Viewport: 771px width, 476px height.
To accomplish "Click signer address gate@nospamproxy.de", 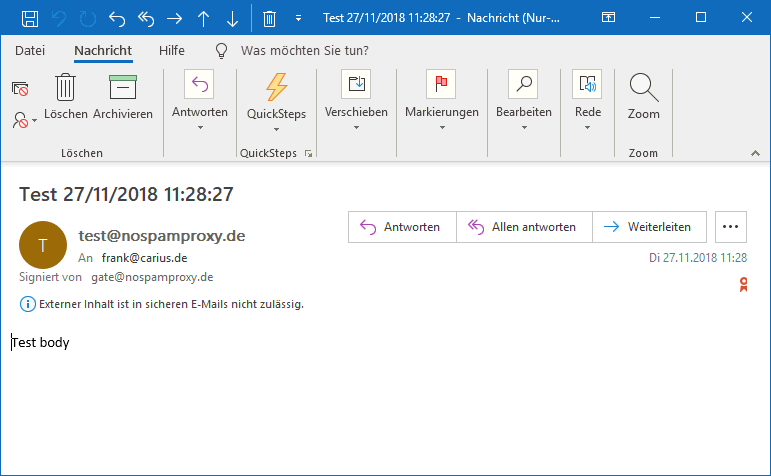I will pos(152,277).
